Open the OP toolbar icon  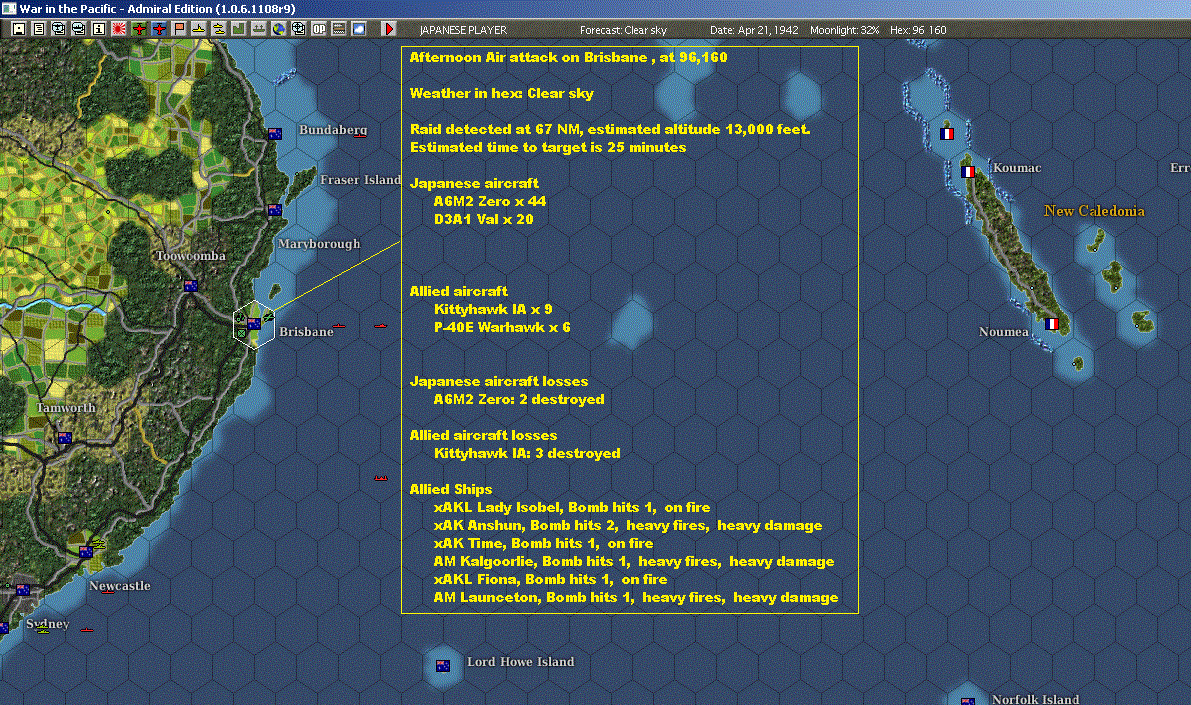[319, 29]
